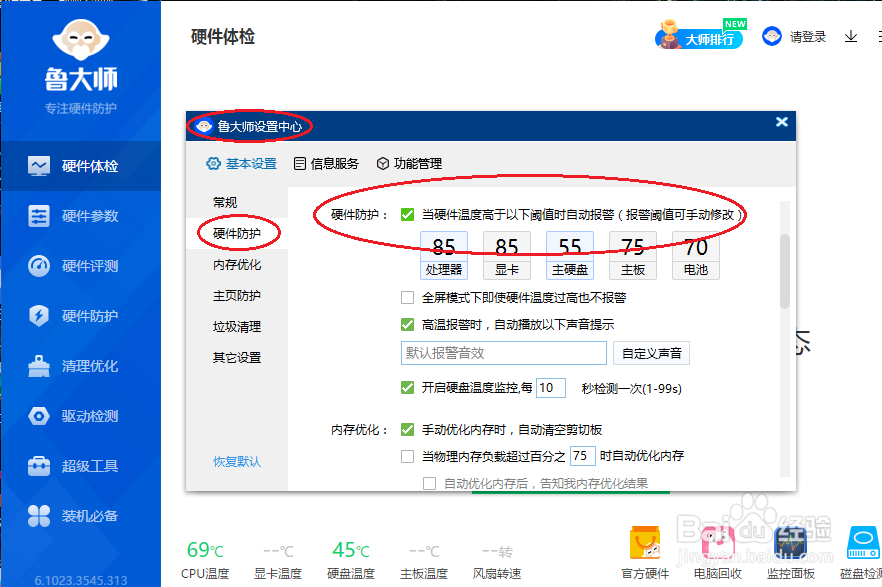Check 自动优化内存后告知结果 checkbox

(430, 484)
